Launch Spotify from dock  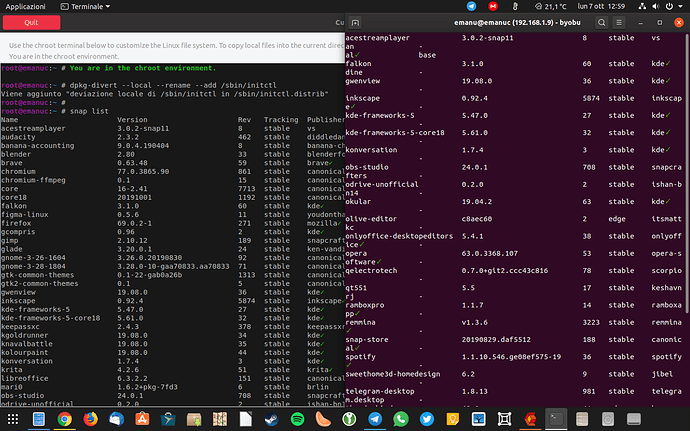[297, 419]
